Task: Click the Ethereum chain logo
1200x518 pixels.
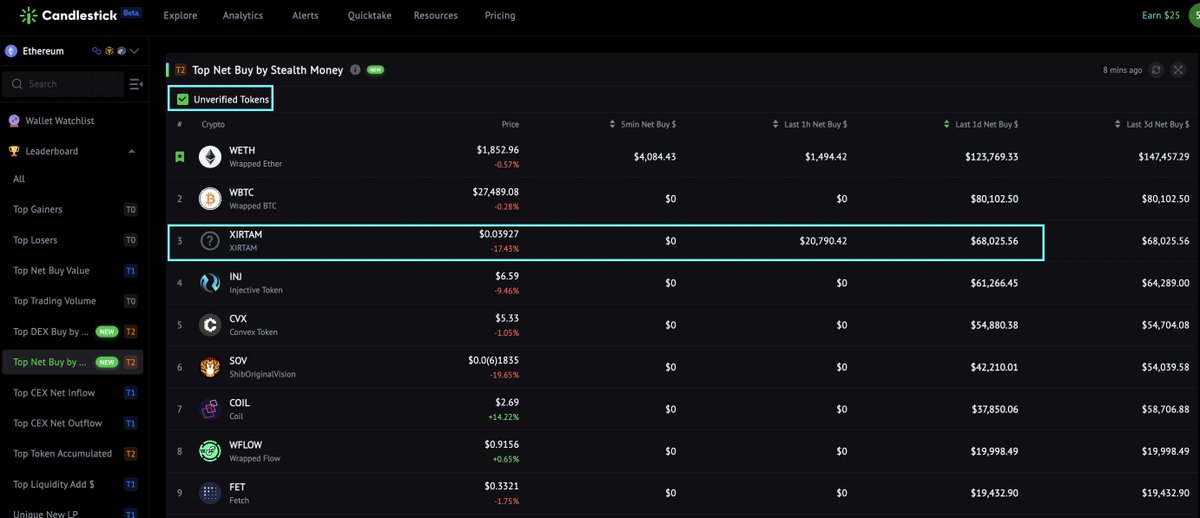Action: pos(11,50)
